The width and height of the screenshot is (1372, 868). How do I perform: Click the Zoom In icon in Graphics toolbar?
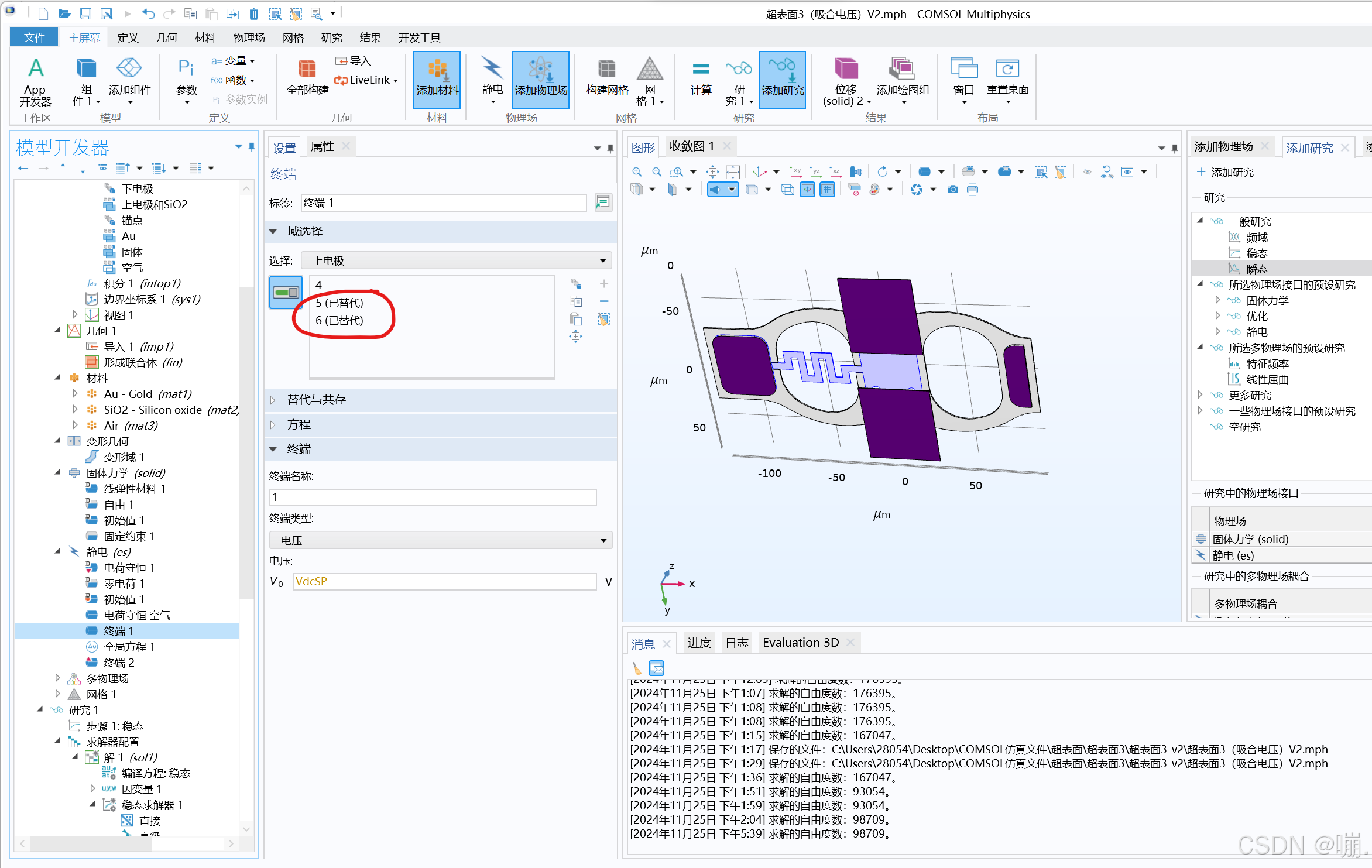point(637,172)
